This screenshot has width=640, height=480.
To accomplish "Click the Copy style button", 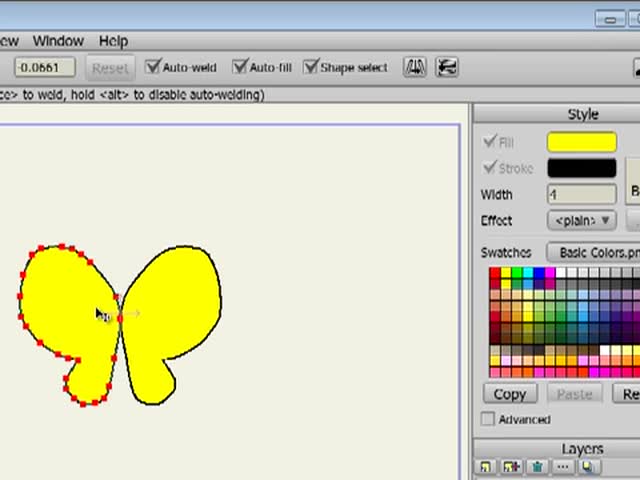I will [510, 394].
